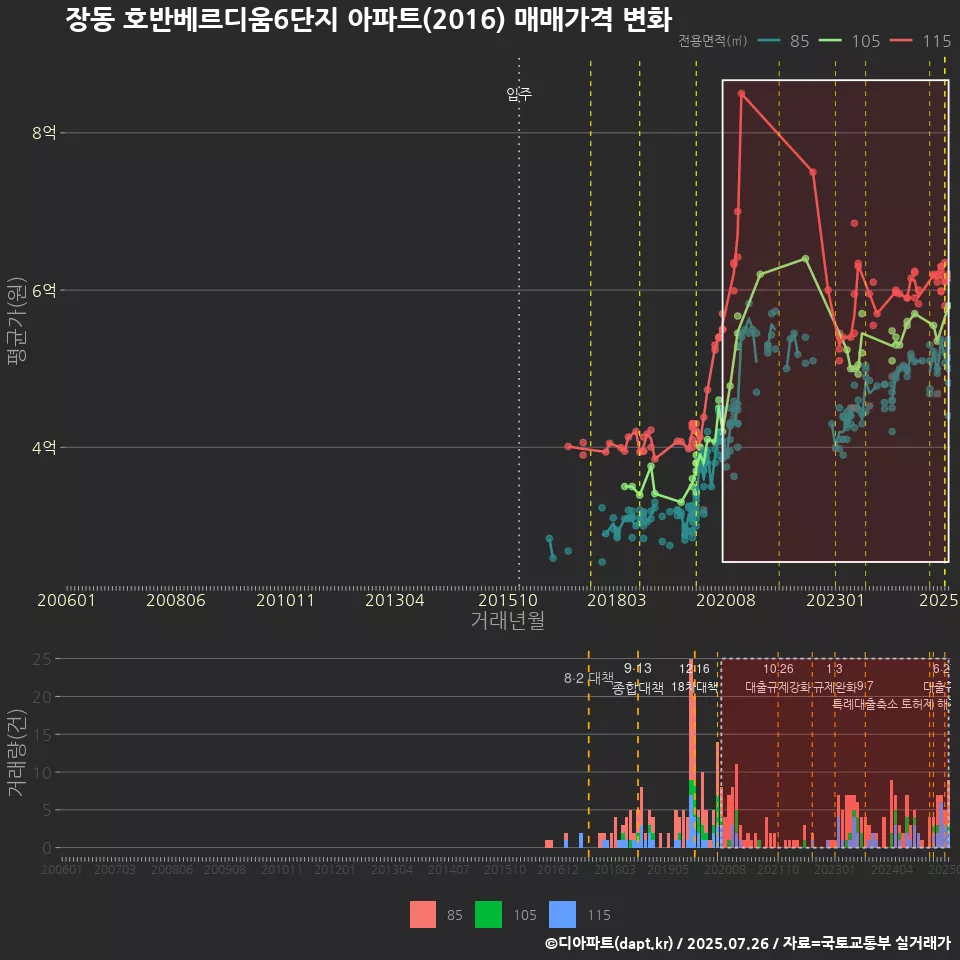Click 200908 on the volume chart x-axis
Image resolution: width=960 pixels, height=960 pixels.
225,869
